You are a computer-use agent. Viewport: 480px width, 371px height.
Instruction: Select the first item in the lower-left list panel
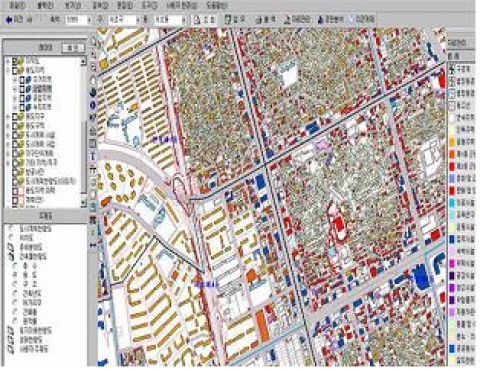(30, 229)
